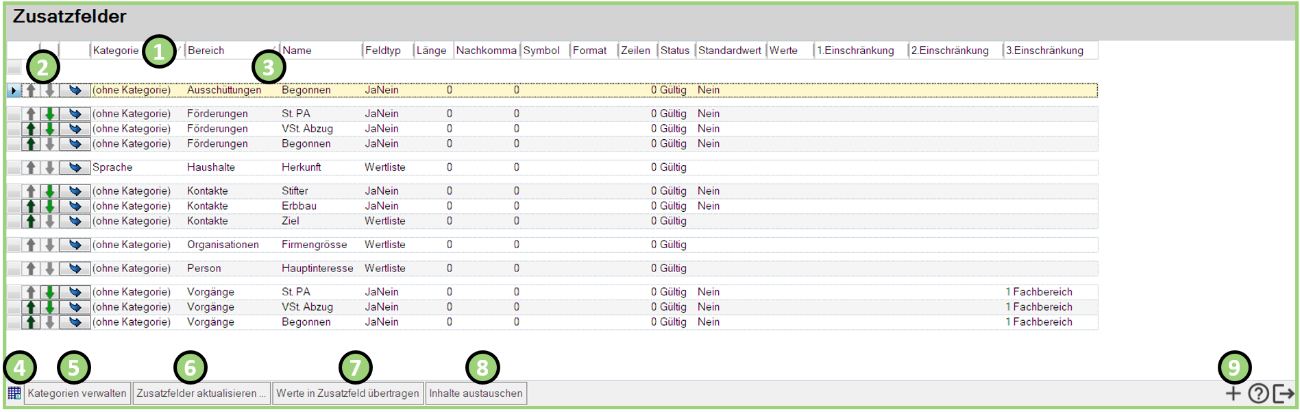Move Förderungen St. PA row down
Image resolution: width=1300 pixels, height=412 pixels.
(x=49, y=114)
